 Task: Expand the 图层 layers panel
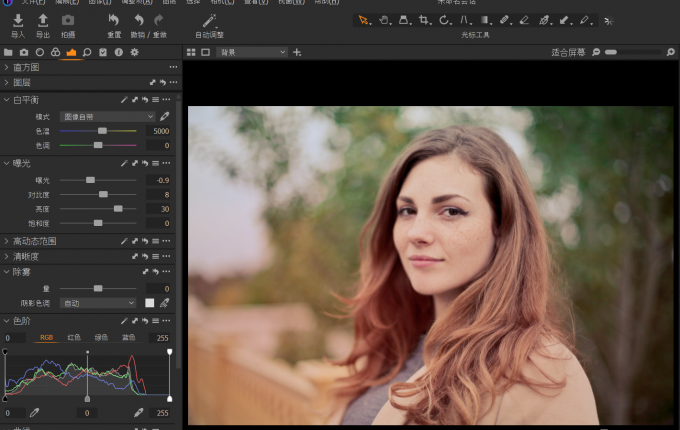click(x=6, y=82)
